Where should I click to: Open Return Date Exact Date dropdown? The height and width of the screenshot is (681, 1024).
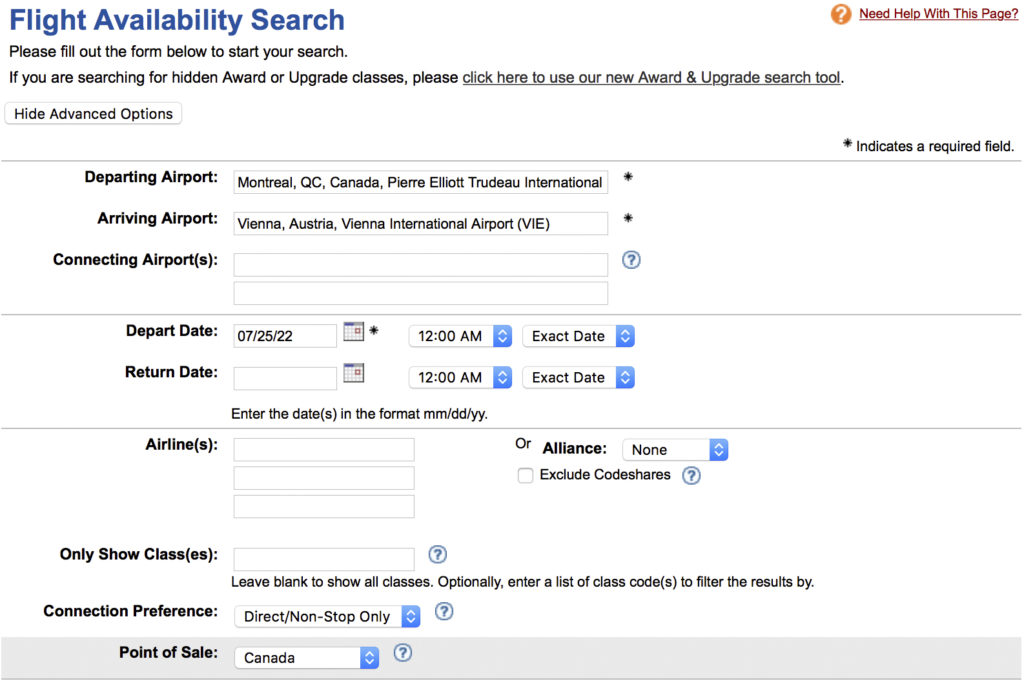point(578,377)
